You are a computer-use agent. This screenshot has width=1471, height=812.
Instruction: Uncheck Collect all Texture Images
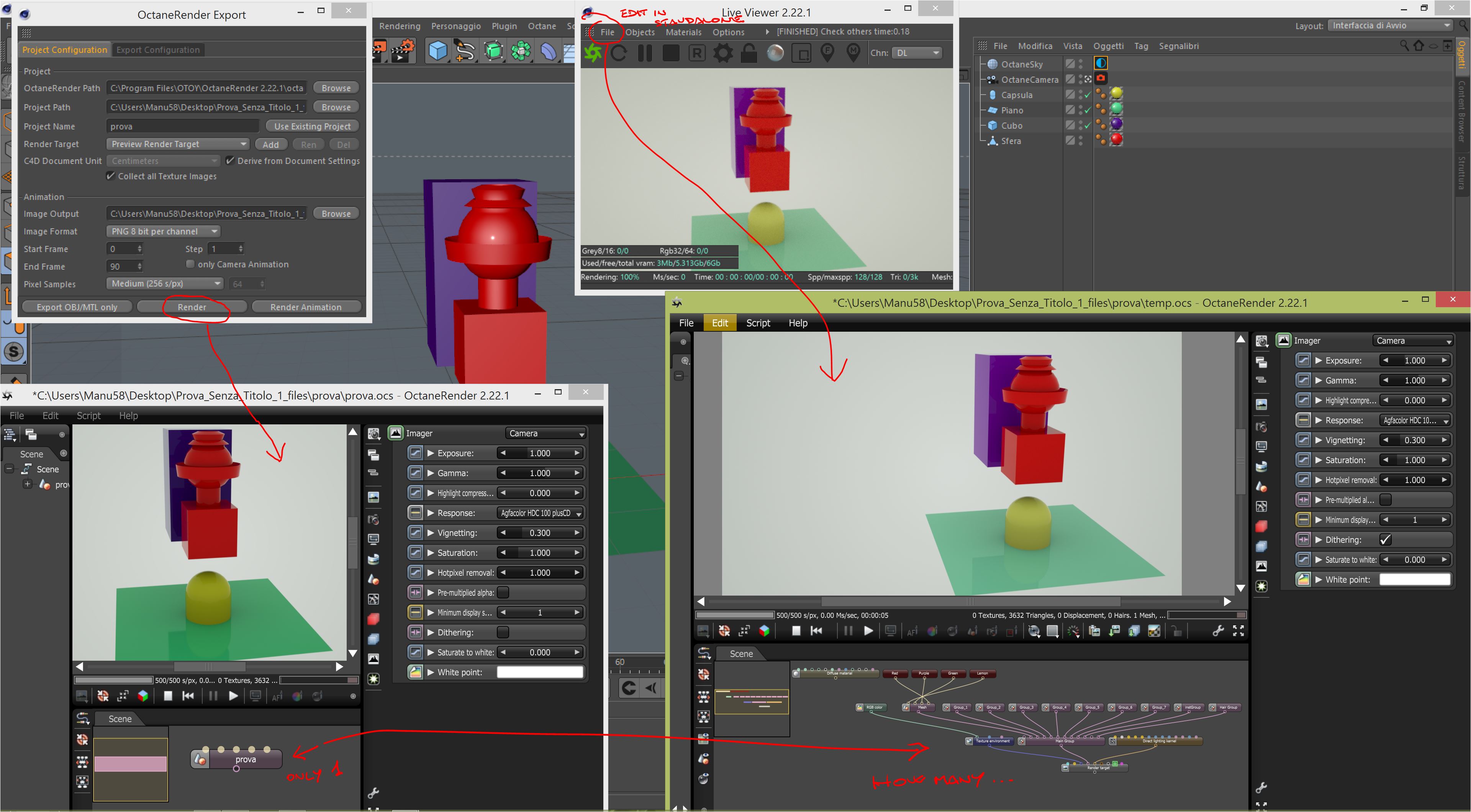click(x=111, y=176)
